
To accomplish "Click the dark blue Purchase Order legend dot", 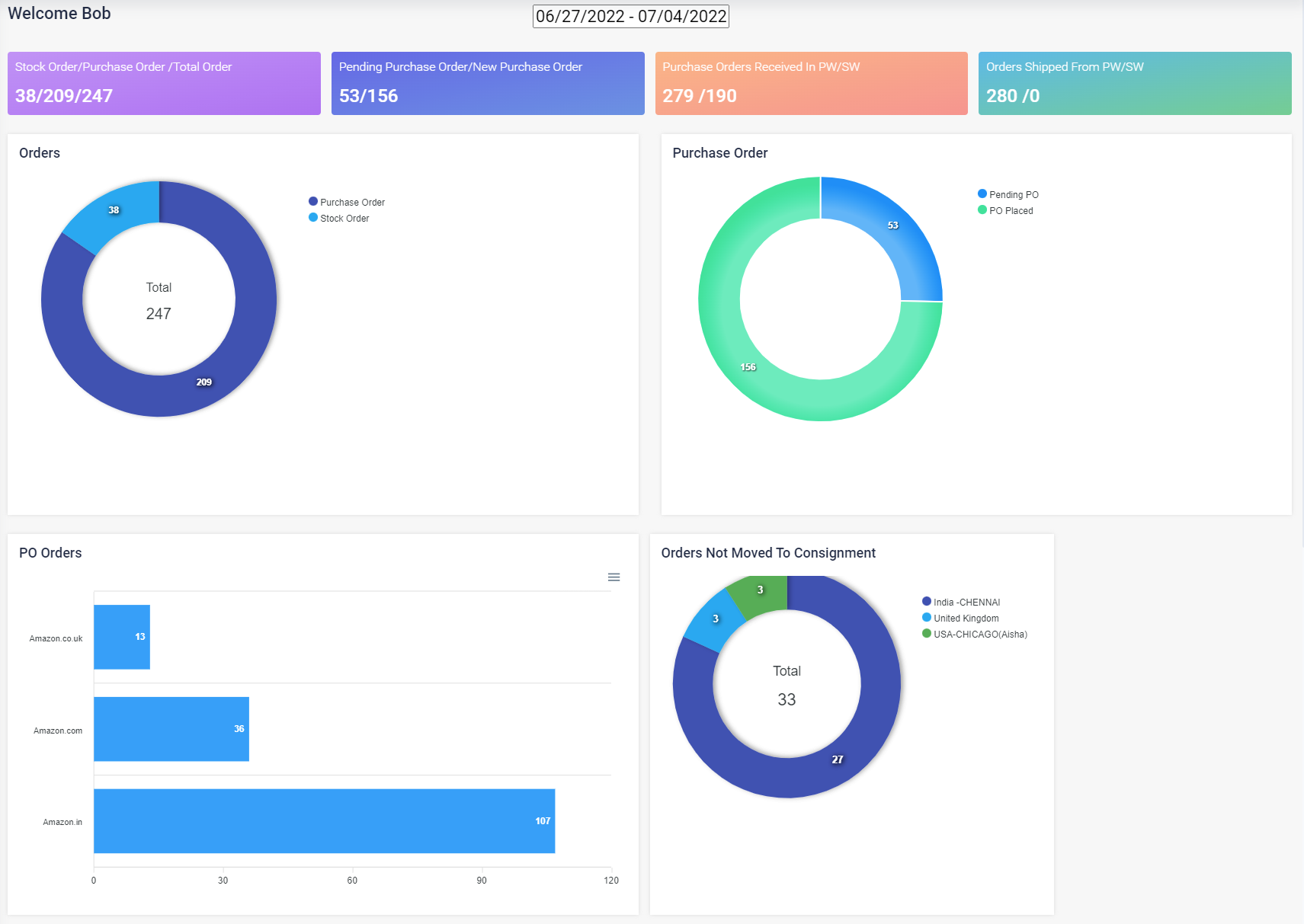I will point(313,201).
